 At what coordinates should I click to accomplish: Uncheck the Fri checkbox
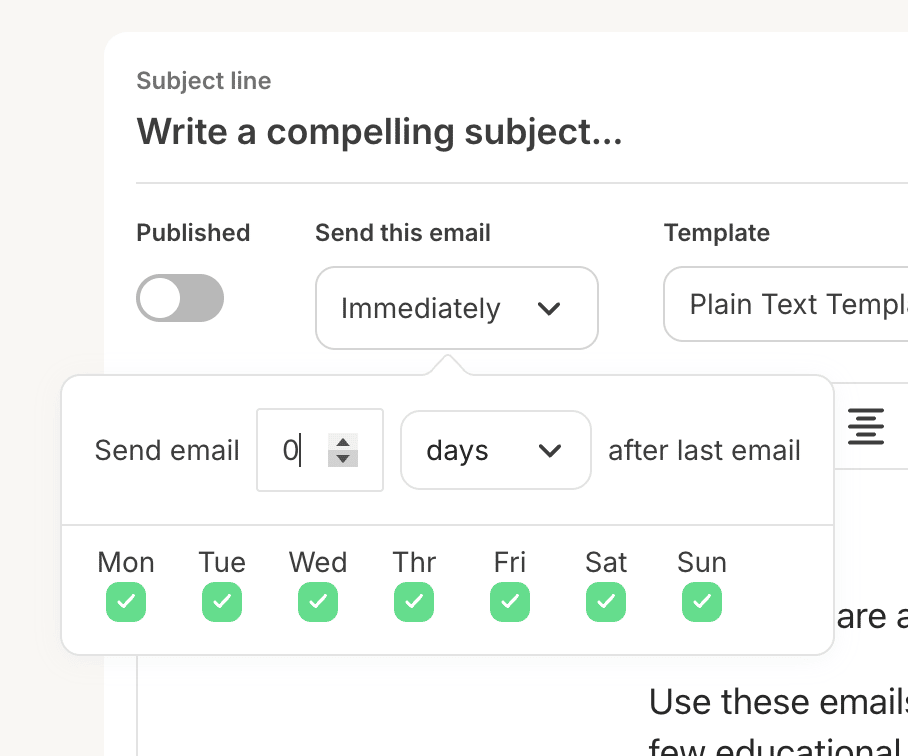(510, 602)
